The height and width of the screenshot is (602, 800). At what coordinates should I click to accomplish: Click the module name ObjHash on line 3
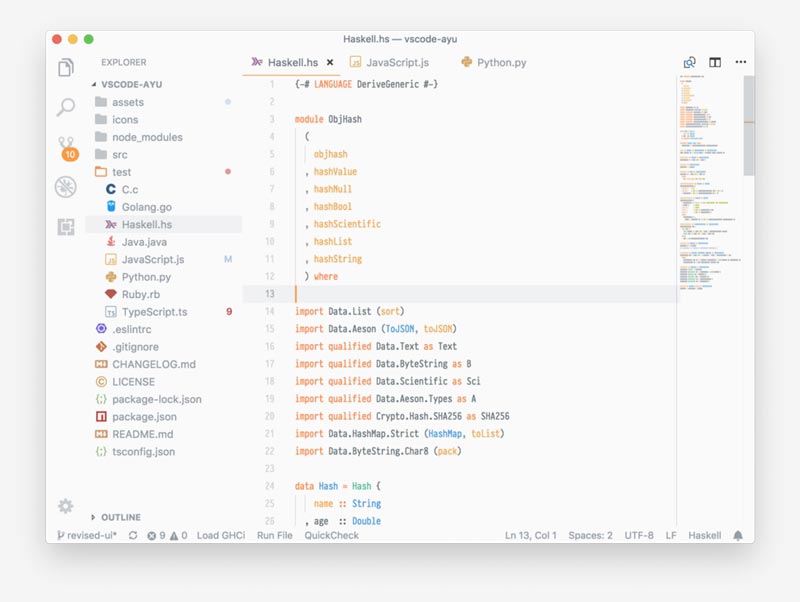click(x=345, y=119)
